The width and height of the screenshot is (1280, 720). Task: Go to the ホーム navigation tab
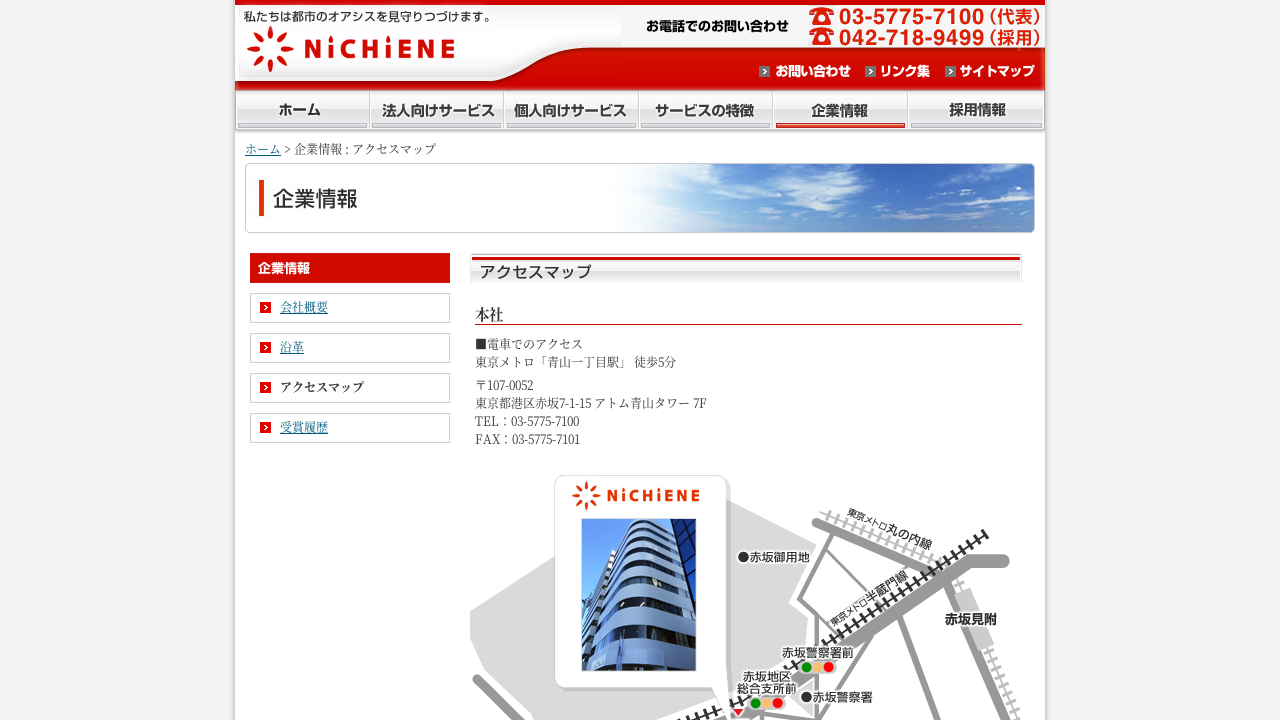tap(302, 111)
